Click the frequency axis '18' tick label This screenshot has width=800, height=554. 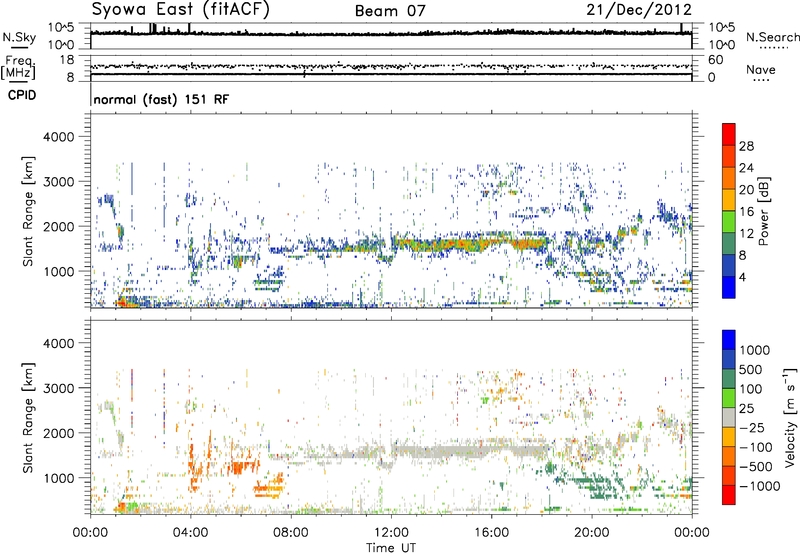67,60
